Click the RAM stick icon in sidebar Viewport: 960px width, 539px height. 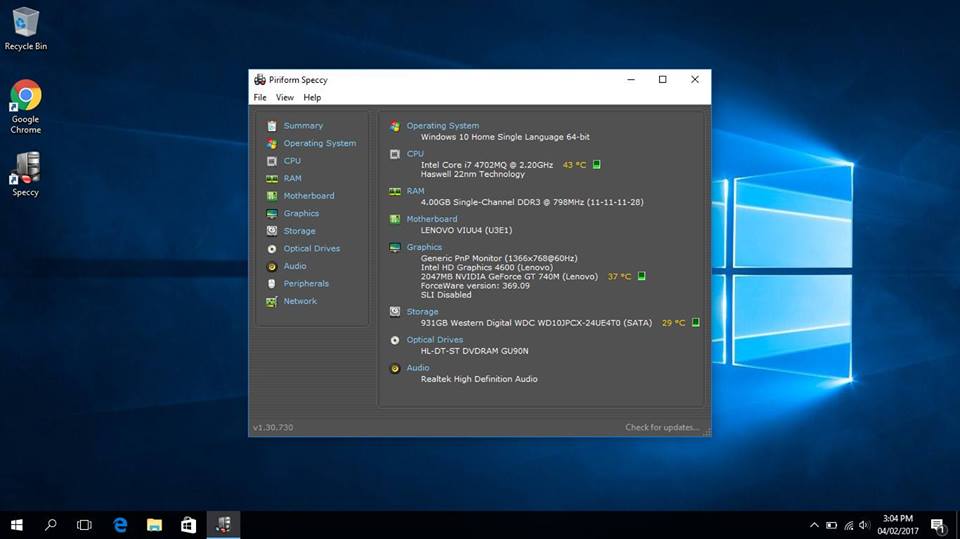coord(272,179)
